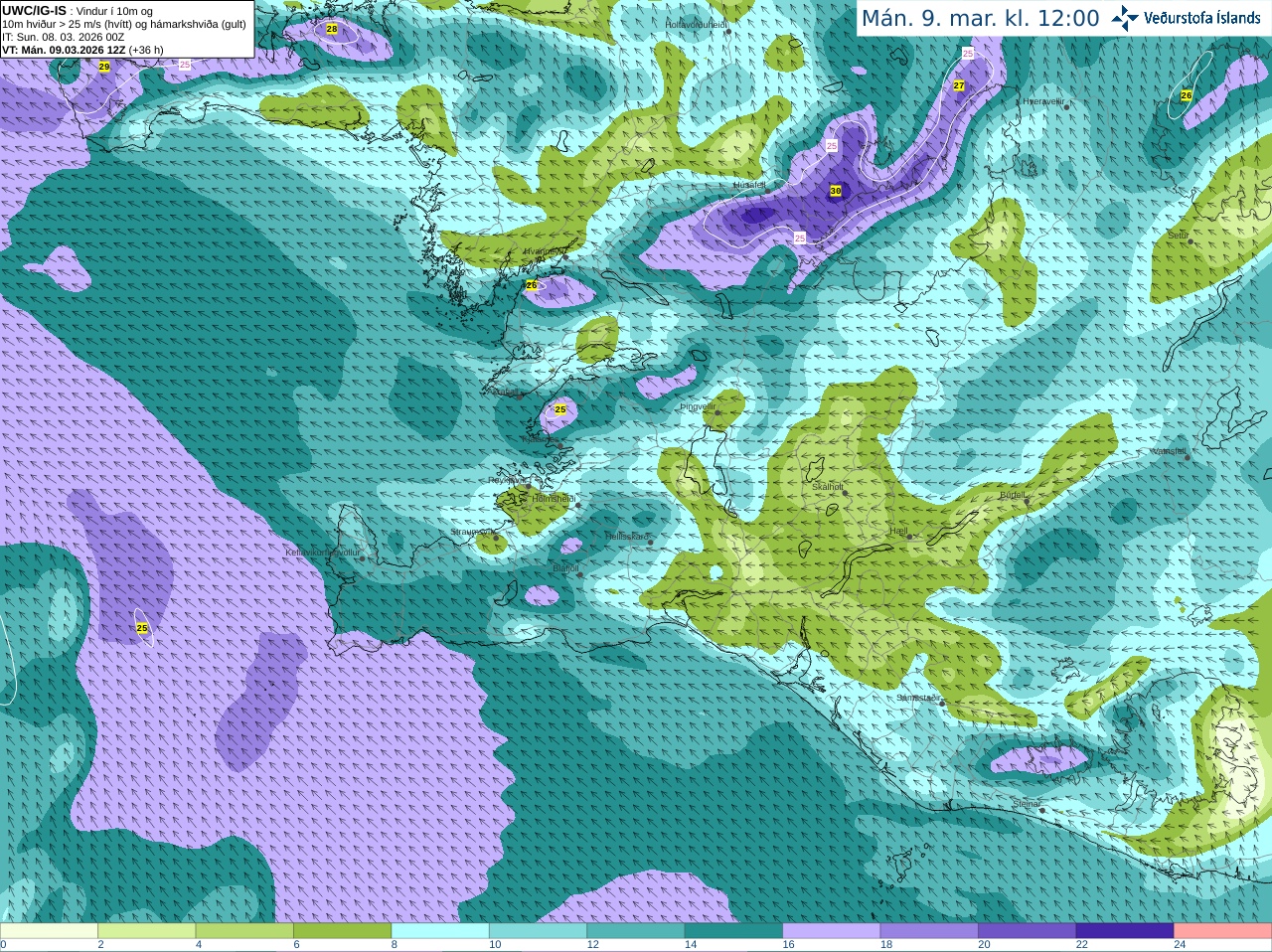Select the 6–8 m/s olive green legend swatch
This screenshot has height=952, width=1272.
click(x=342, y=931)
